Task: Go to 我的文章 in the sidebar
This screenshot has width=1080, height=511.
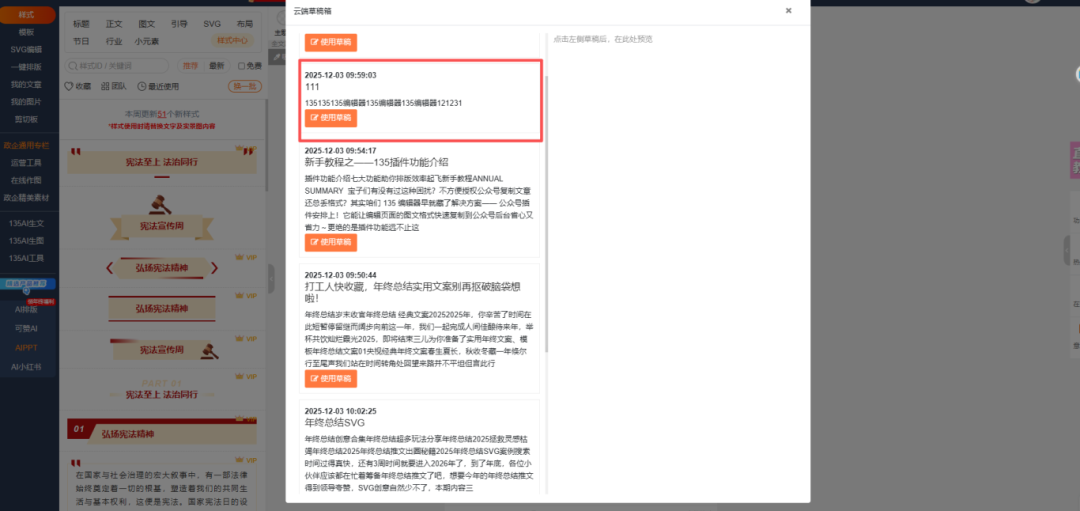Action: [28, 84]
